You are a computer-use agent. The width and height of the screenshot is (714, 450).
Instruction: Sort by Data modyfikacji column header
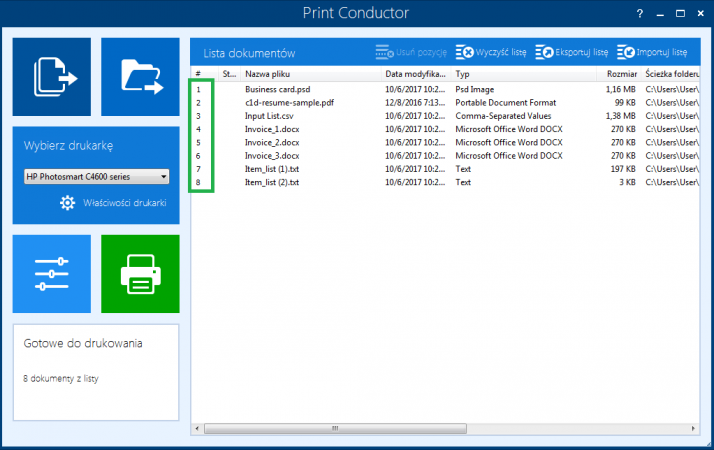coord(416,74)
